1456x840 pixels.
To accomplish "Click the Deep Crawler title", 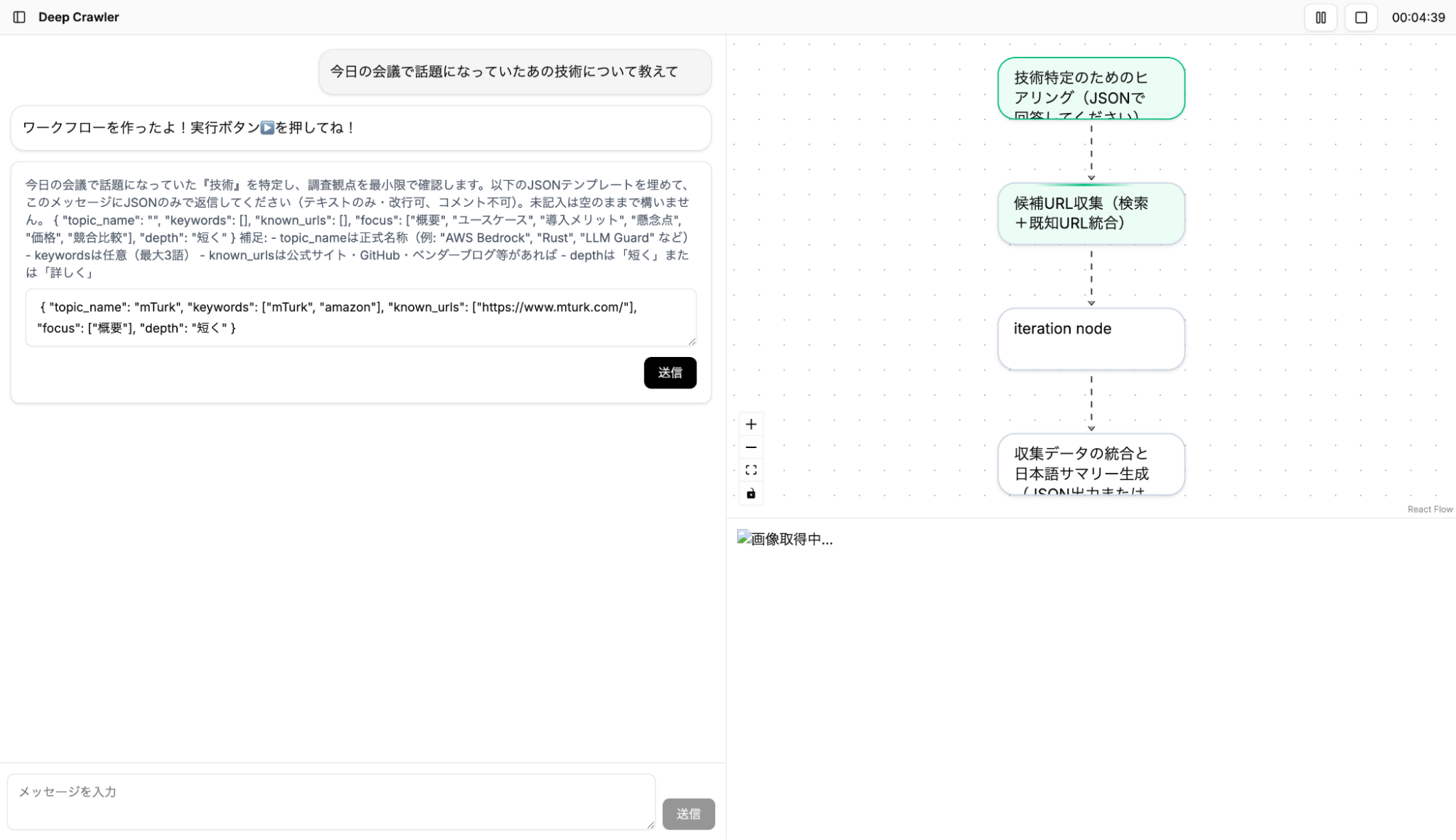I will 79,17.
